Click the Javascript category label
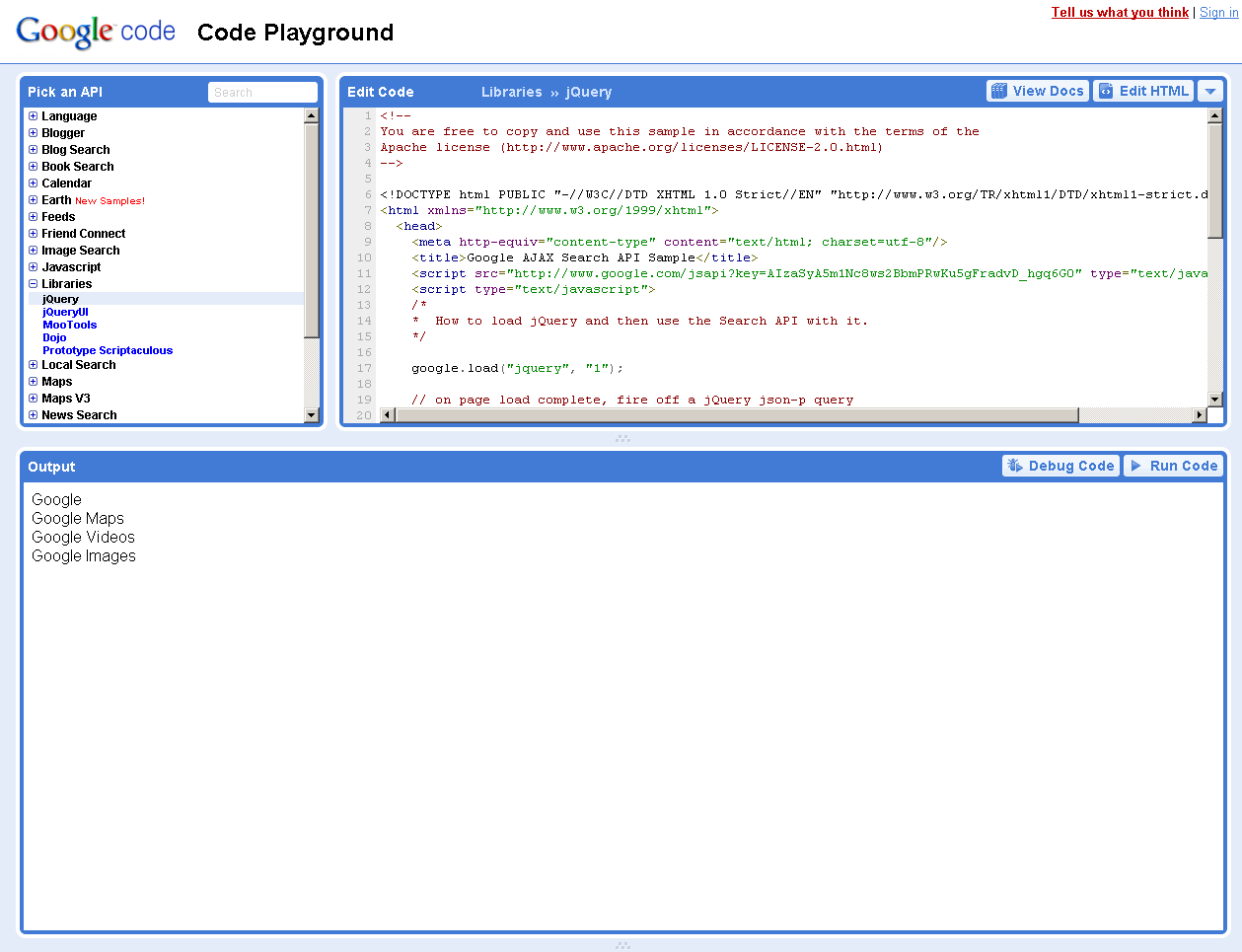Image resolution: width=1242 pixels, height=952 pixels. (x=71, y=267)
